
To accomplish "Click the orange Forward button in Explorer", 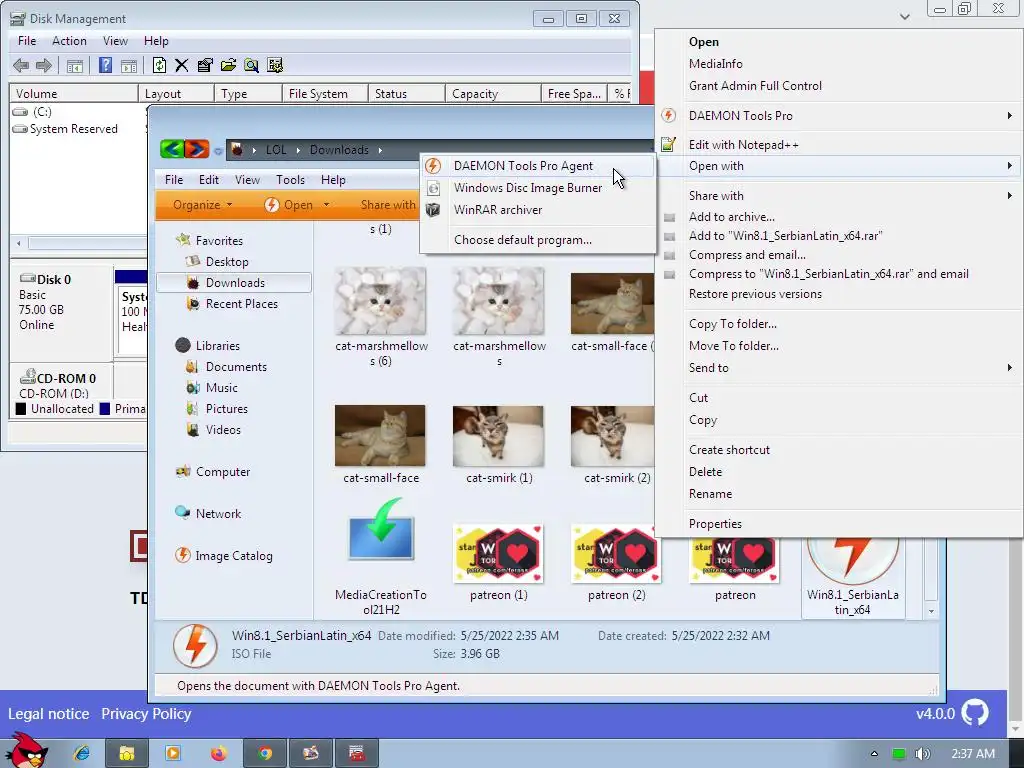I will (197, 150).
